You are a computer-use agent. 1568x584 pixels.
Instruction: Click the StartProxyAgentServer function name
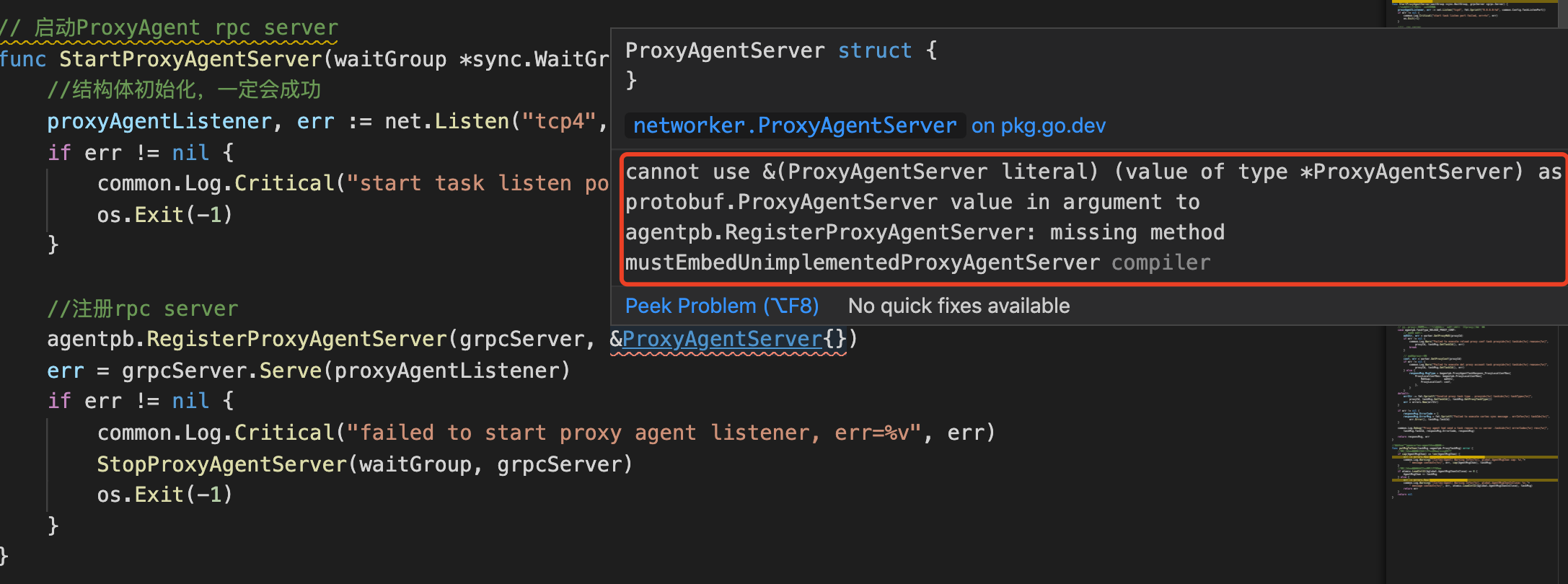coord(190,59)
